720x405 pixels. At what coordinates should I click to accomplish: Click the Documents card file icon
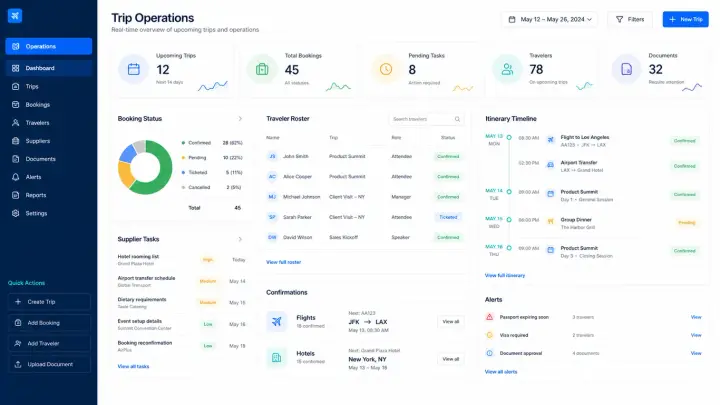point(626,69)
